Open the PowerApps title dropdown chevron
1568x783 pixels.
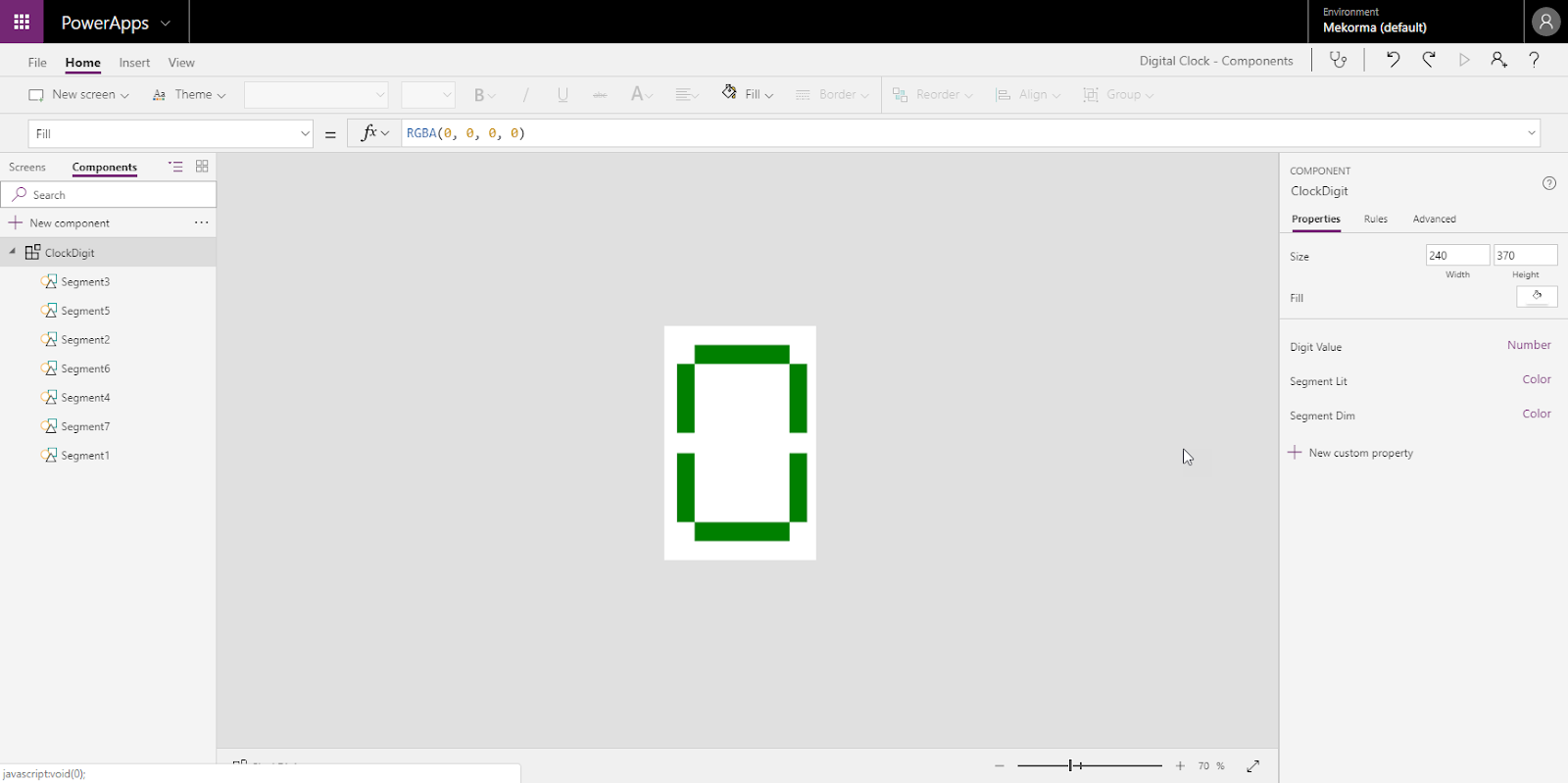(x=166, y=23)
